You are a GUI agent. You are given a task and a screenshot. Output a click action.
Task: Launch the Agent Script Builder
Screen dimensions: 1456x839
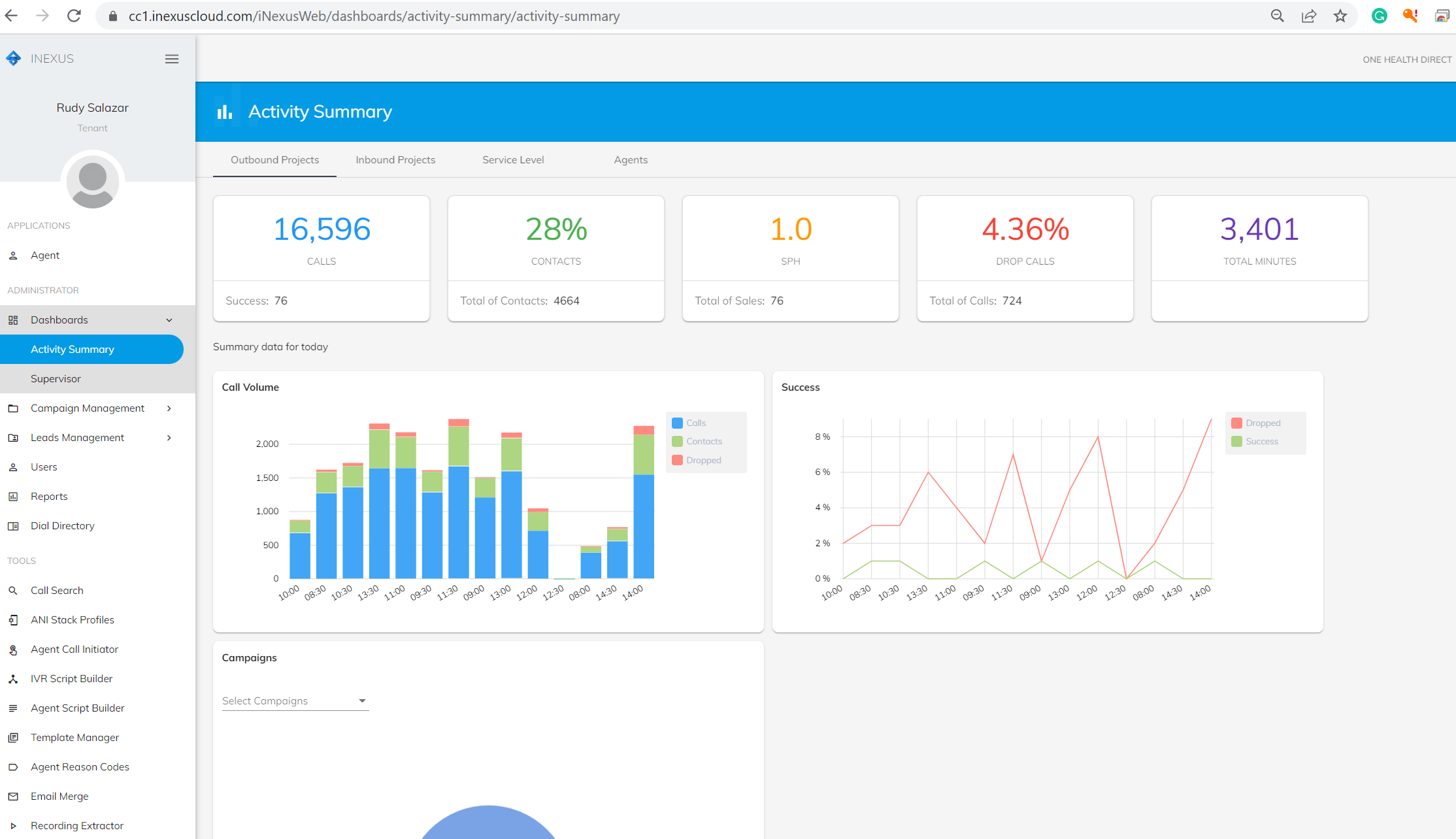click(77, 708)
